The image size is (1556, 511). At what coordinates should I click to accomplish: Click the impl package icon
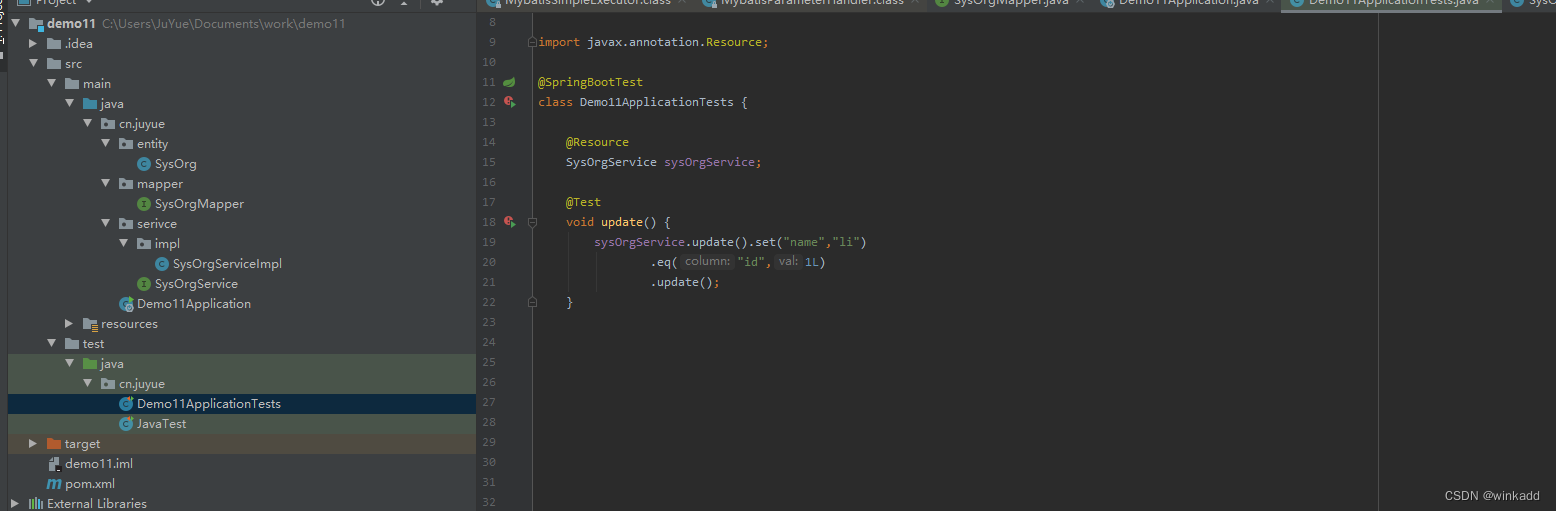pyautogui.click(x=144, y=244)
